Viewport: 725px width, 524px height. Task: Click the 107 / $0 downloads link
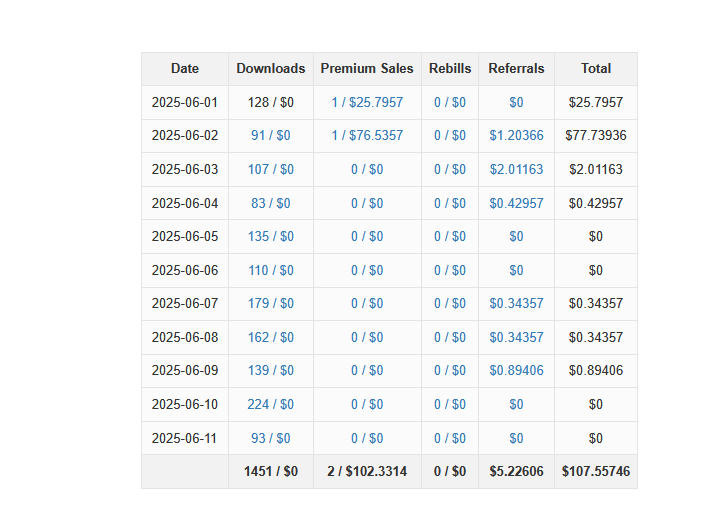click(x=270, y=169)
